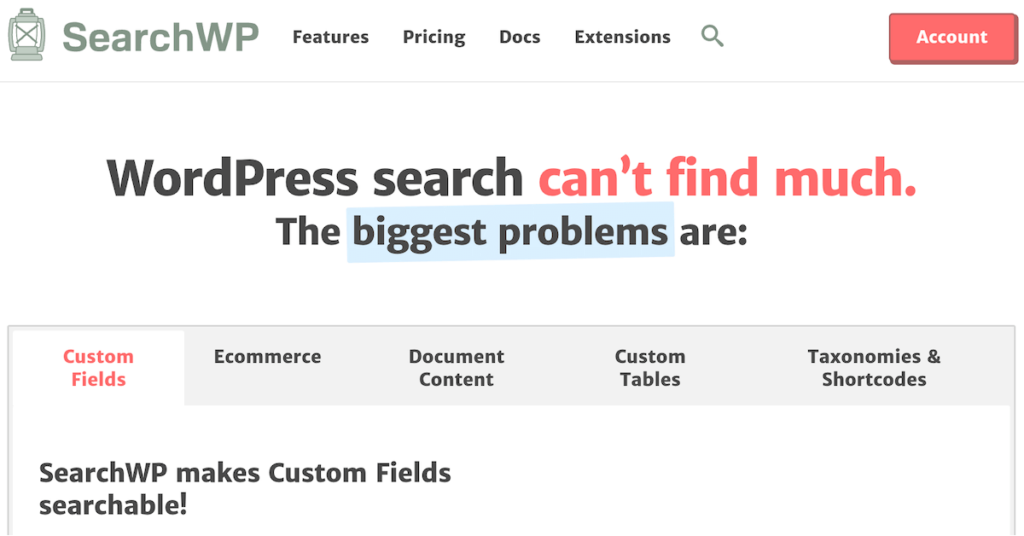
Task: Show the Document Content tab
Action: (456, 368)
